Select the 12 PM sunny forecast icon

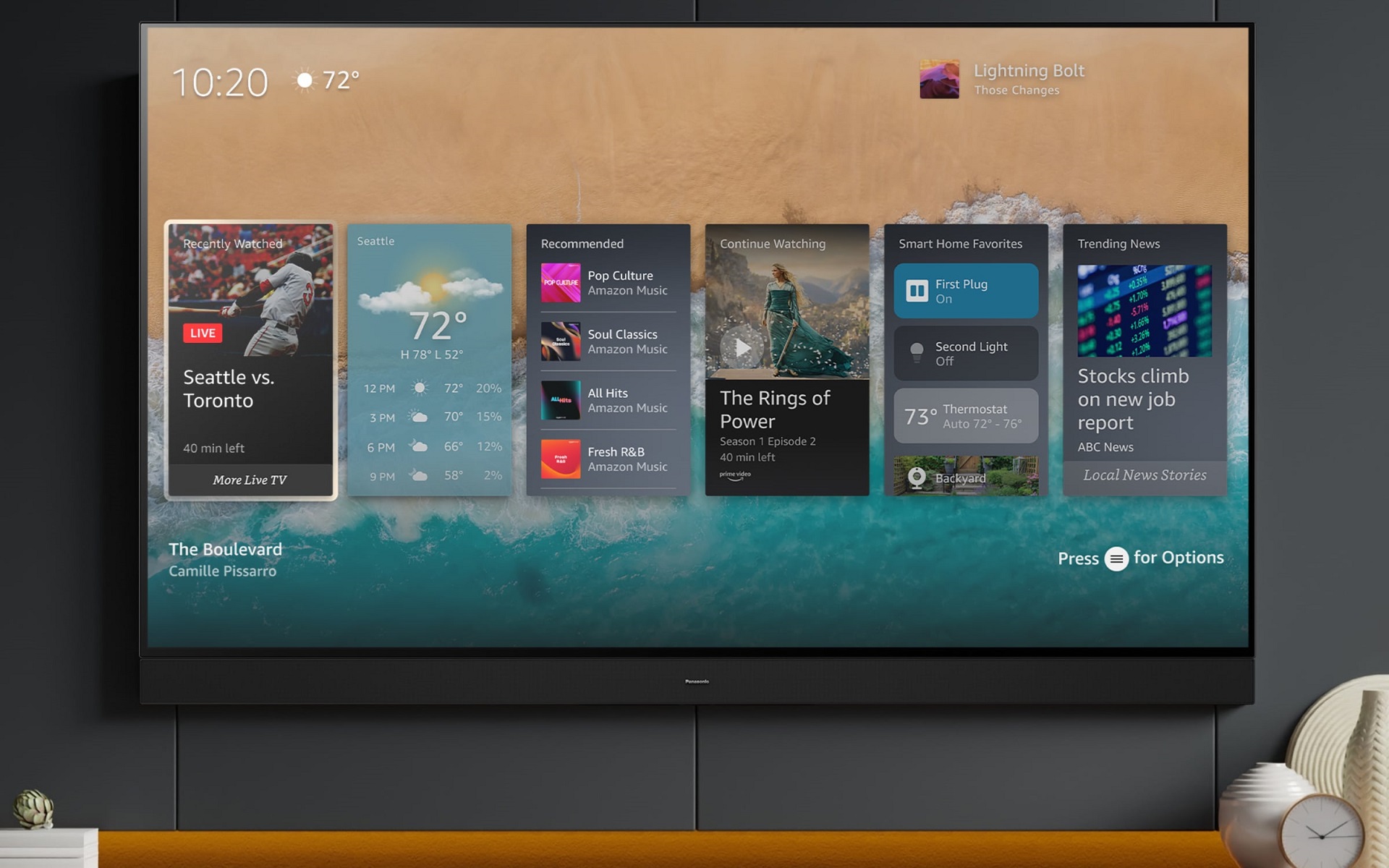[420, 388]
